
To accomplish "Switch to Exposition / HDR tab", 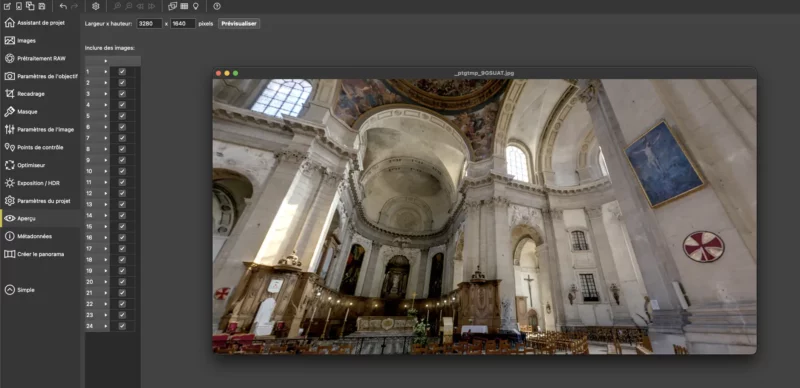I will [x=32, y=183].
